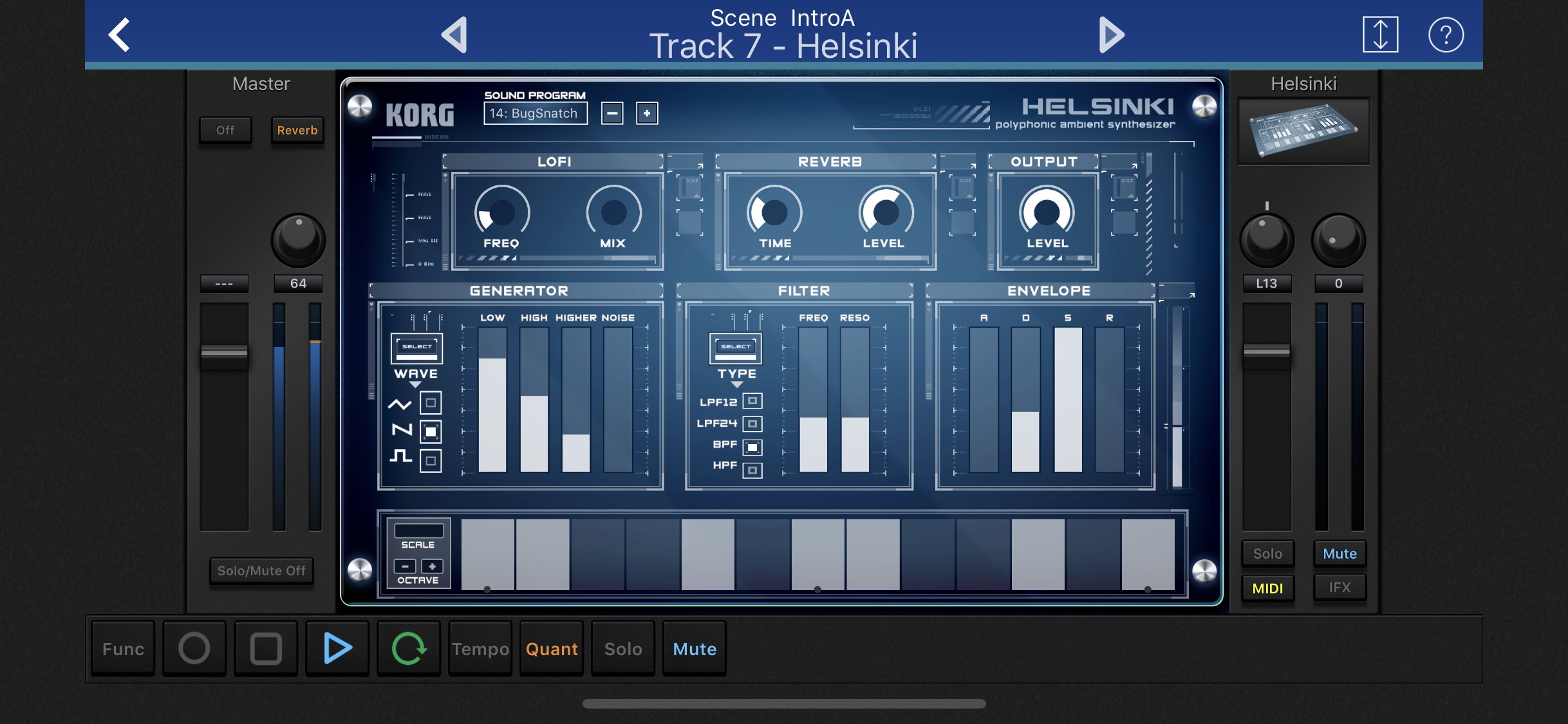Click the envelope D decay bar
Screen dimensions: 1568x724
(x=1025, y=400)
